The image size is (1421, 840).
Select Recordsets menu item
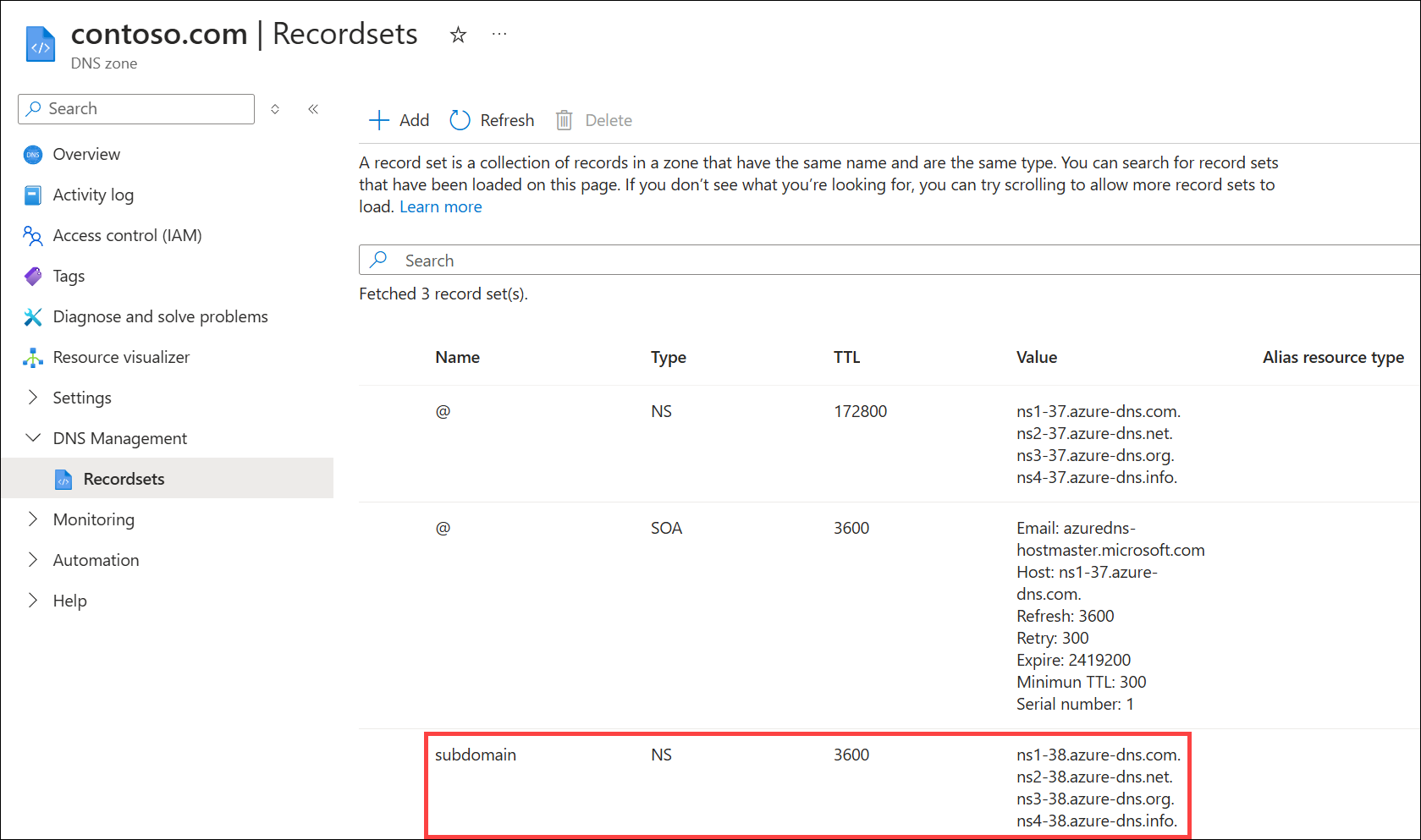pyautogui.click(x=124, y=480)
